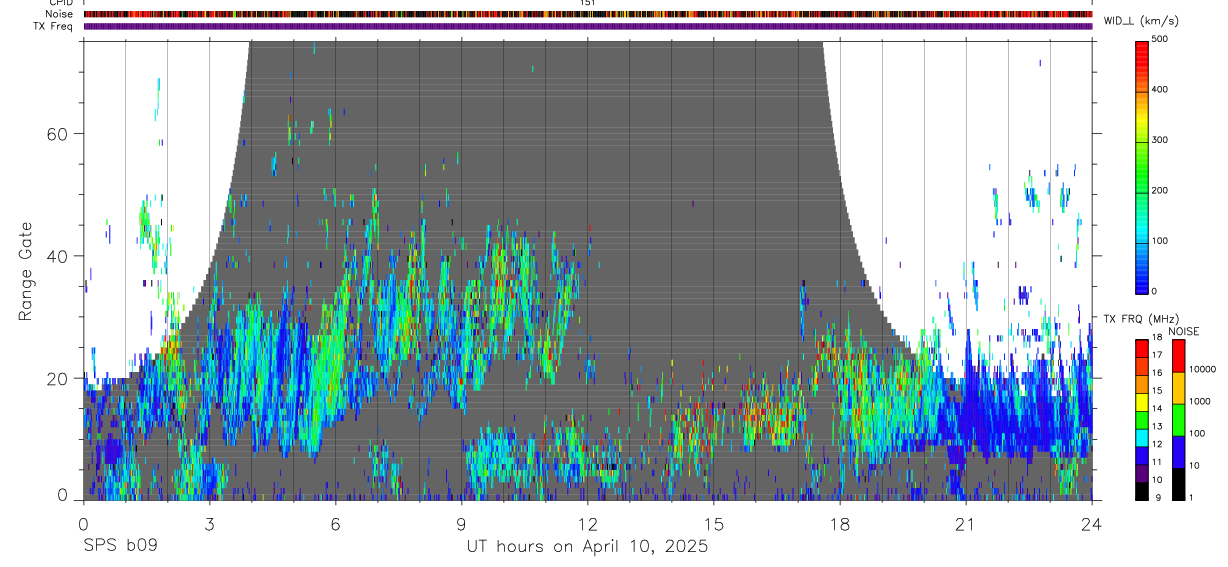This screenshot has width=1228, height=567.
Task: Click the 18 label on frequency scale
Action: pos(1156,337)
